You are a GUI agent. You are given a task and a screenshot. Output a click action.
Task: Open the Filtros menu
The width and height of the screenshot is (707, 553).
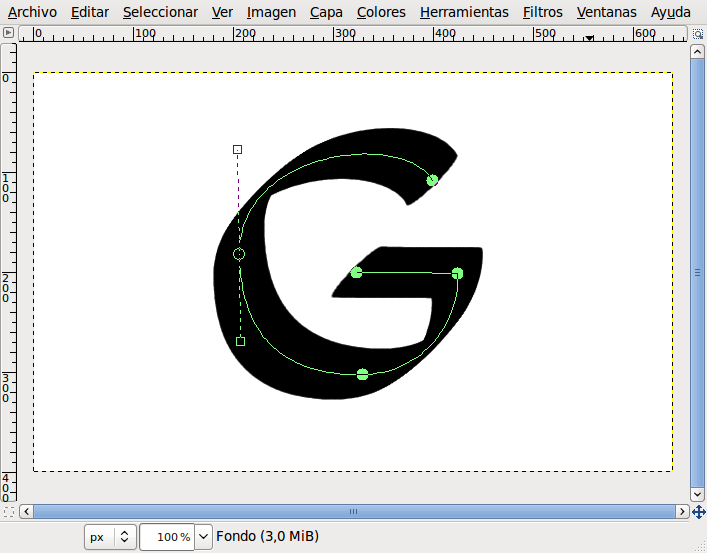click(542, 12)
